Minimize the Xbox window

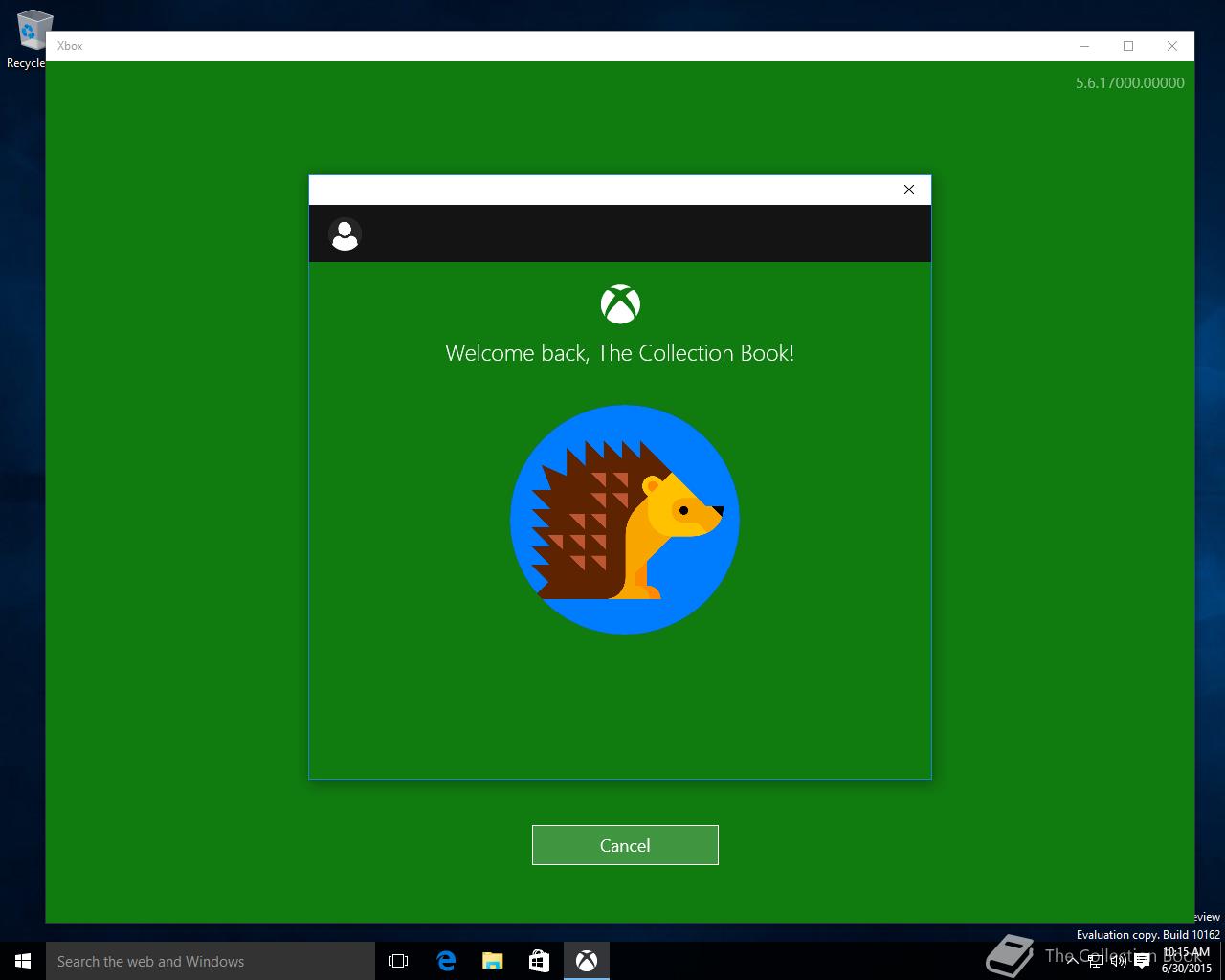coord(1084,46)
